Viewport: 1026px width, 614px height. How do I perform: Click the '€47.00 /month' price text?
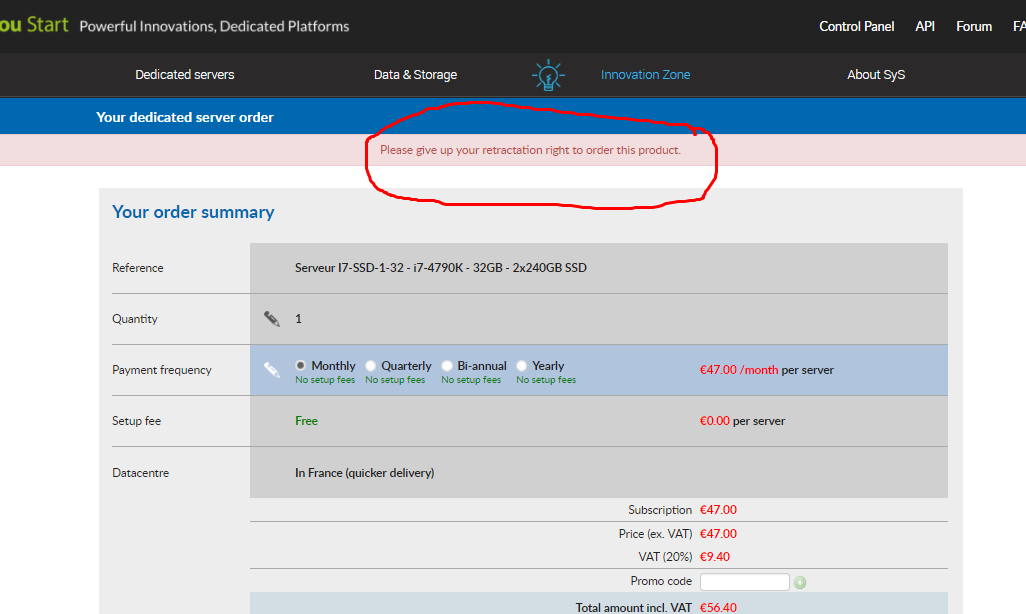pyautogui.click(x=739, y=370)
